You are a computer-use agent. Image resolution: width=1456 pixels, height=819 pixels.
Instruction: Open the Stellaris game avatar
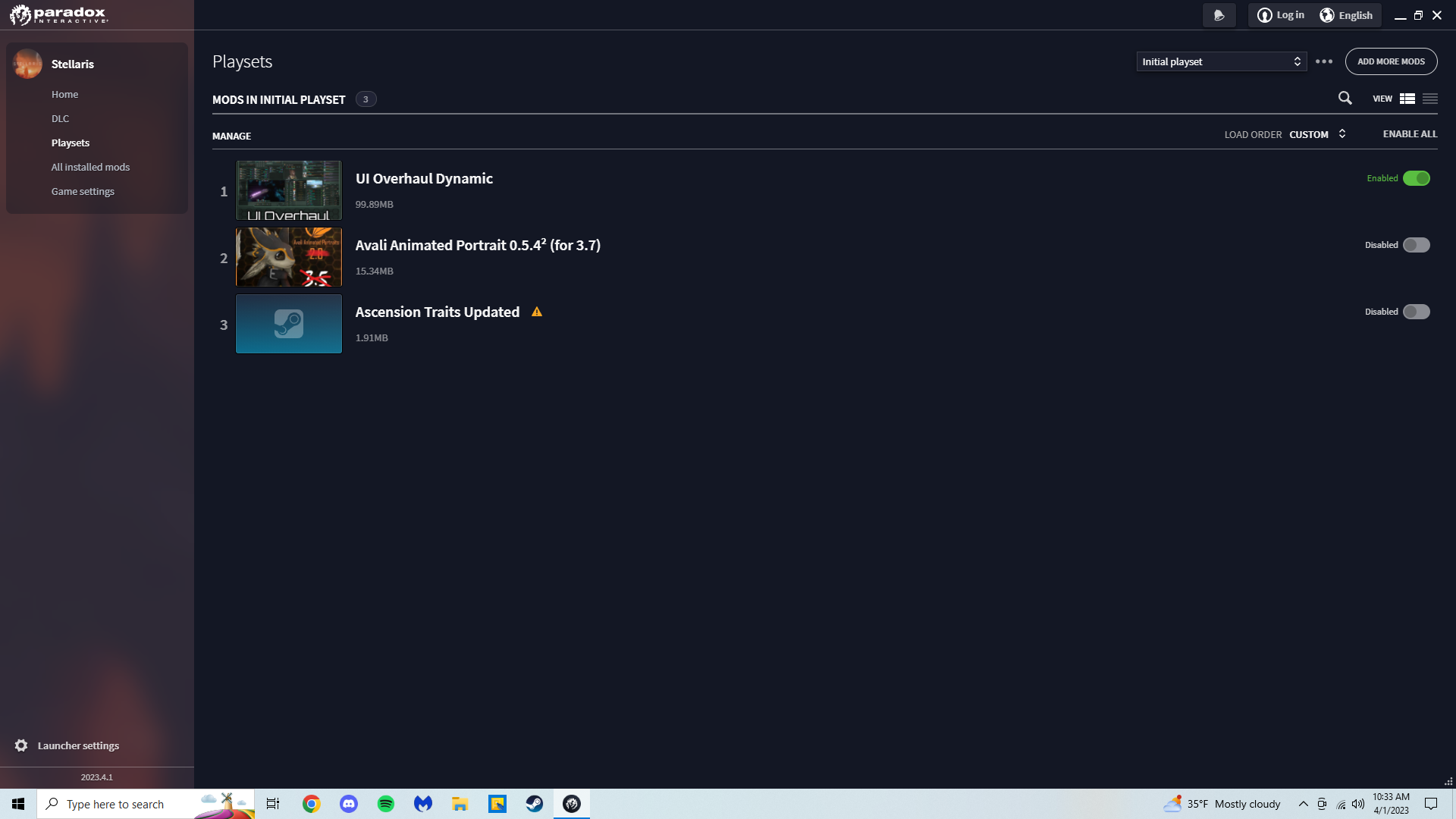tap(28, 64)
